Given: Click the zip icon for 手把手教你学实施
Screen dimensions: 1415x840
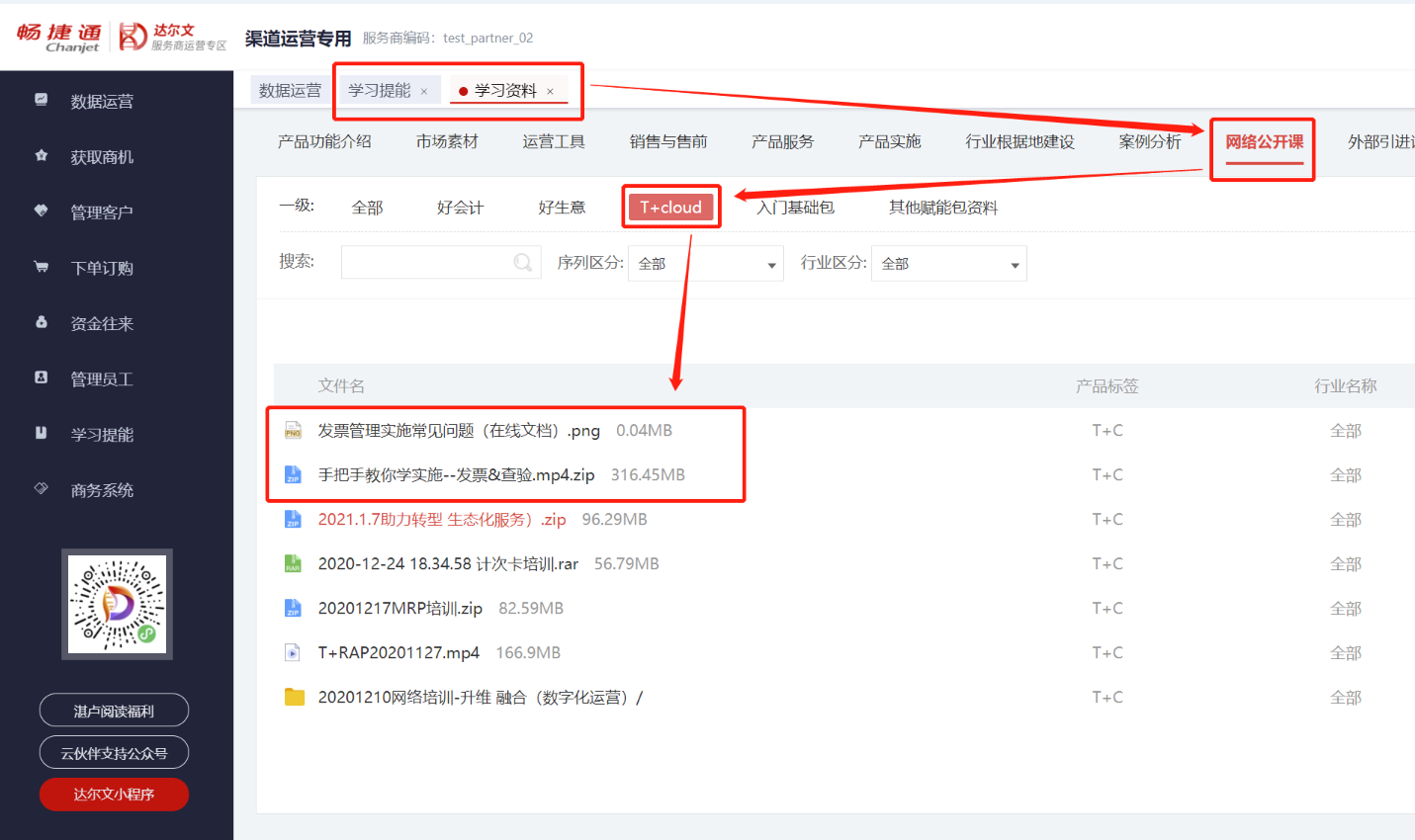Looking at the screenshot, I should coord(293,475).
